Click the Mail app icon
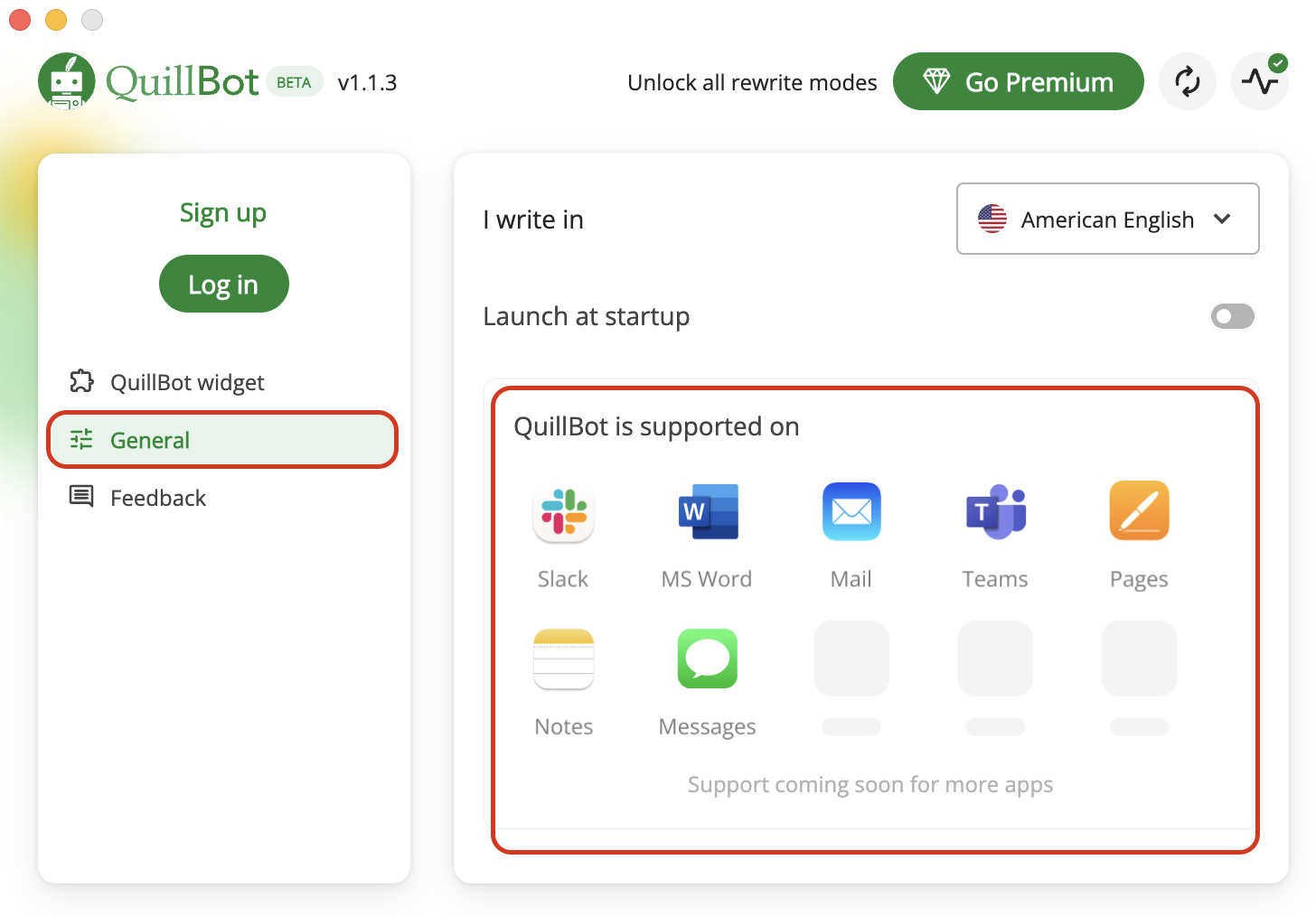Viewport: 1316px width, 916px height. (x=851, y=511)
